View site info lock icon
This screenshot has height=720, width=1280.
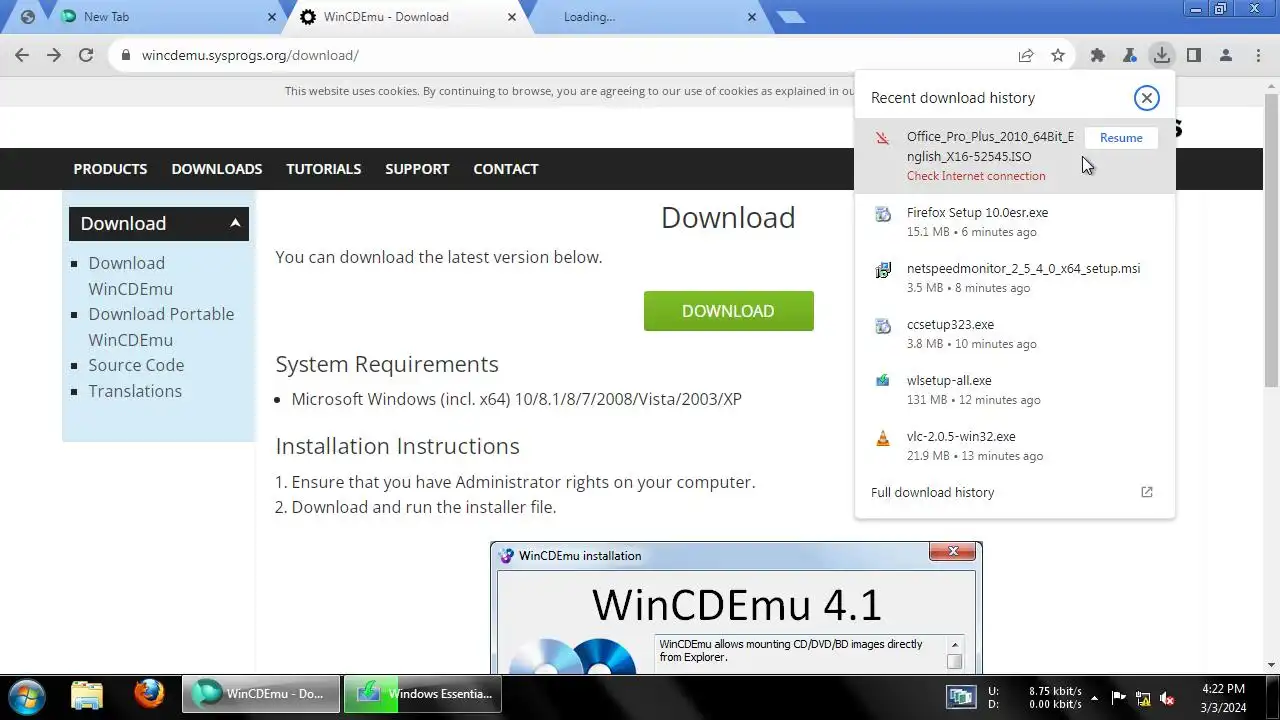(x=126, y=55)
